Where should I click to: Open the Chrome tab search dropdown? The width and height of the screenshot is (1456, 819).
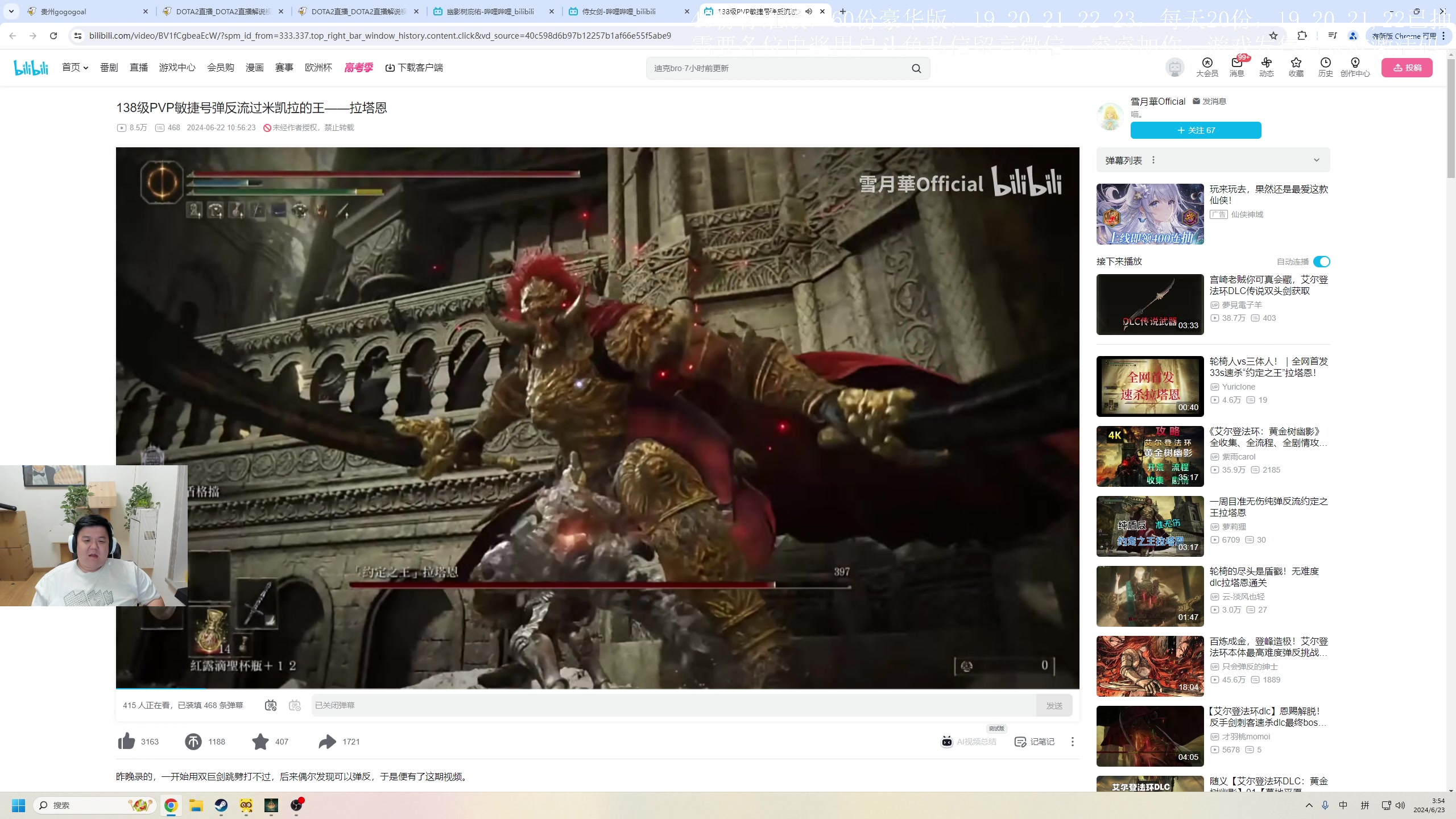pyautogui.click(x=11, y=11)
